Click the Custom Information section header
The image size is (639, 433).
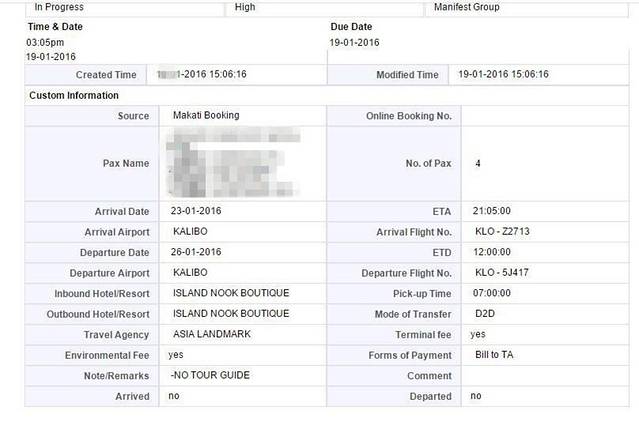point(74,95)
